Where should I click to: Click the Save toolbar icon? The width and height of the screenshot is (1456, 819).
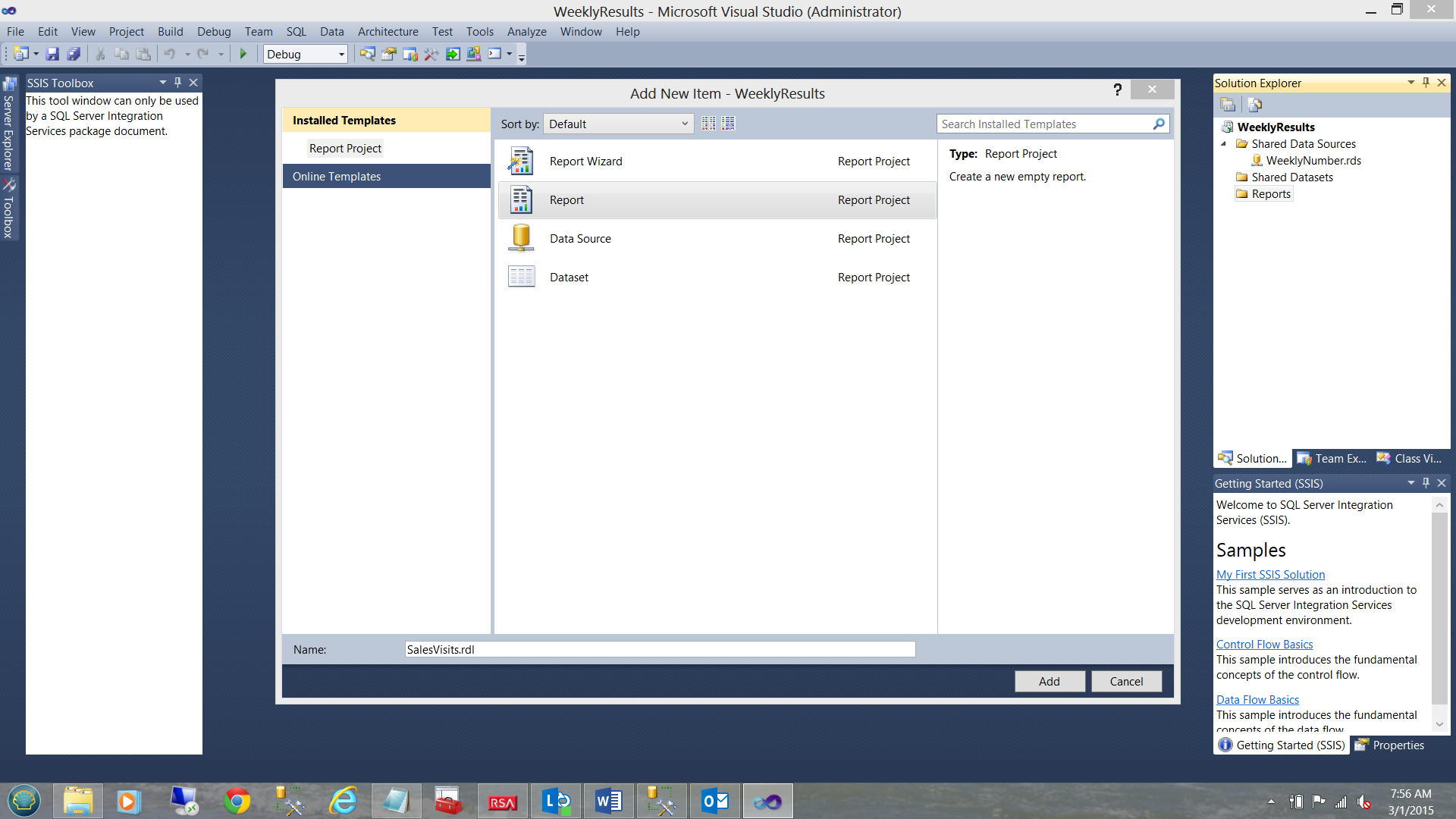tap(52, 54)
